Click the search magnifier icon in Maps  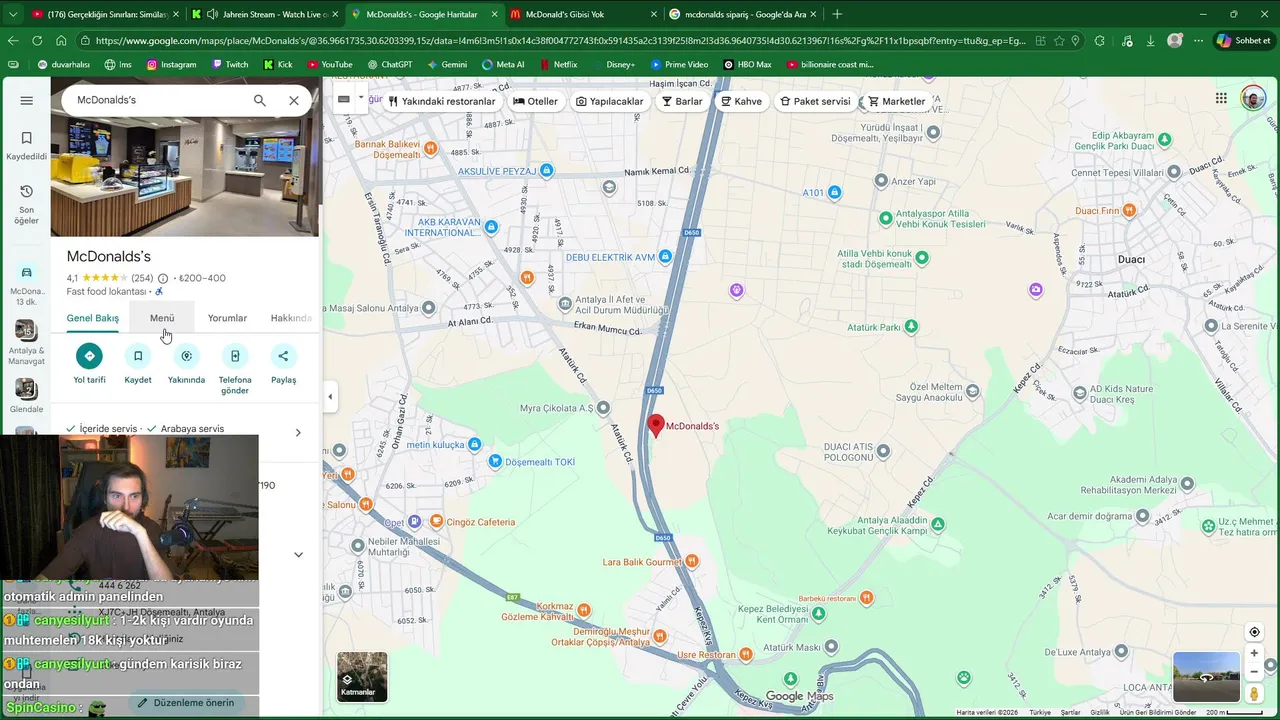[x=260, y=100]
